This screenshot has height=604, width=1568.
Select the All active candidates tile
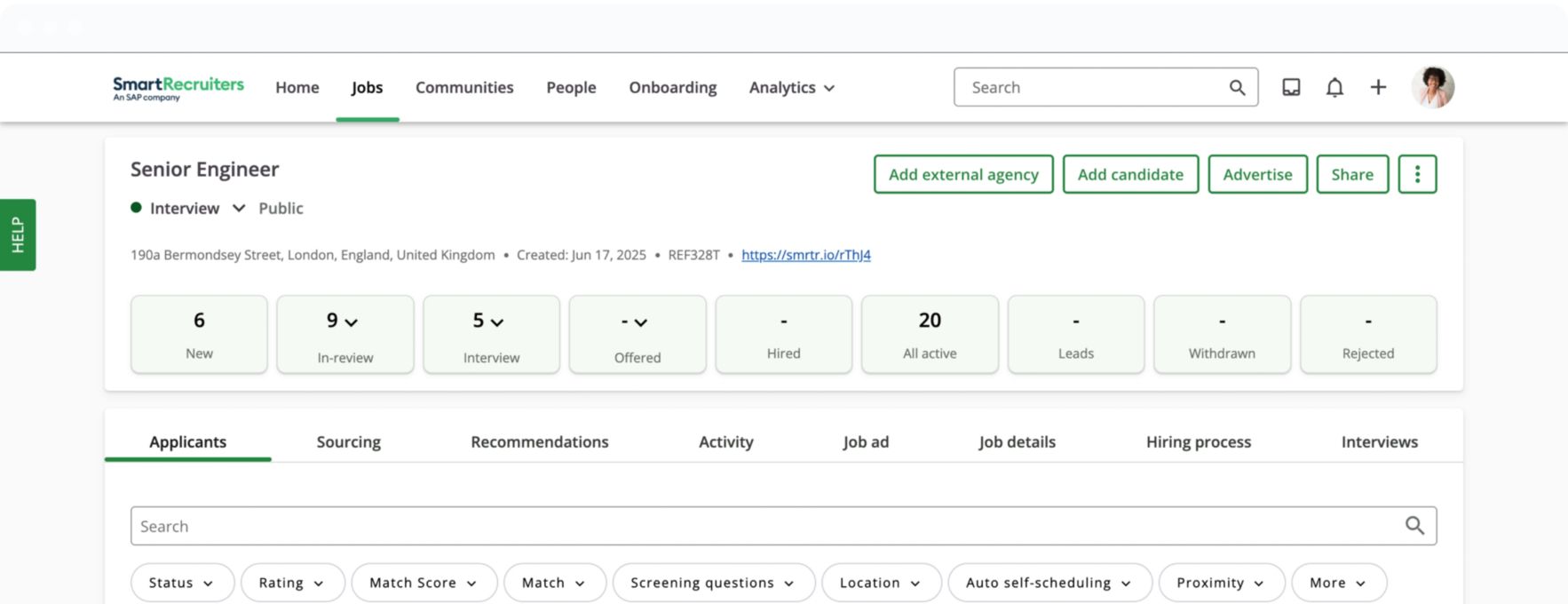point(930,334)
